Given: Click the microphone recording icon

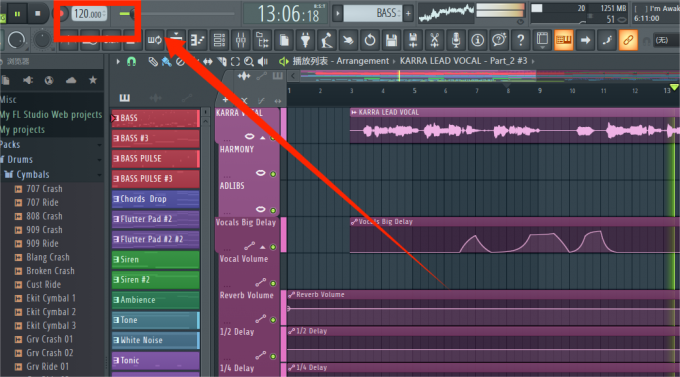Looking at the screenshot, I should click(x=456, y=41).
